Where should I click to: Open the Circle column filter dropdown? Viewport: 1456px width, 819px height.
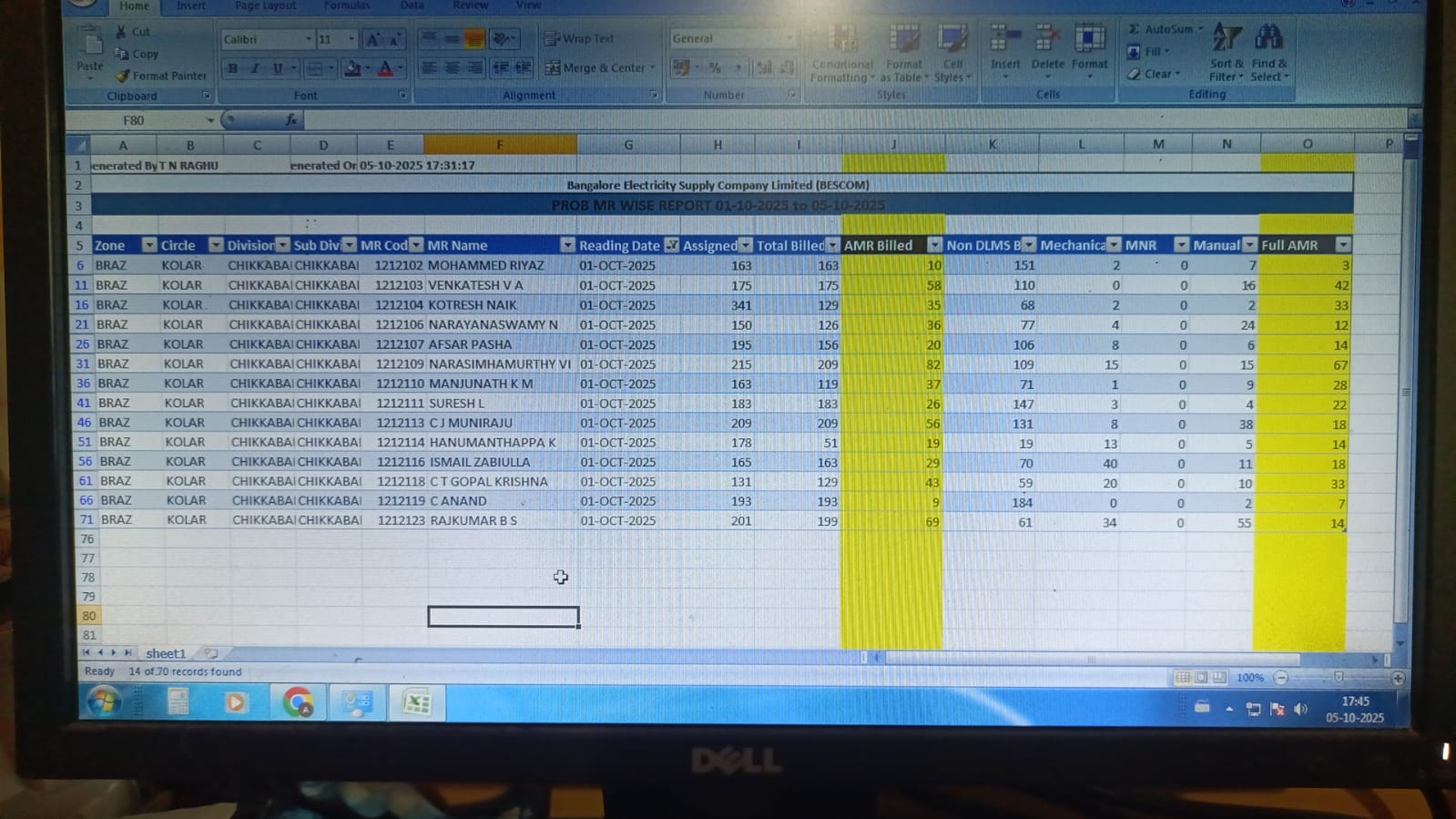[216, 245]
